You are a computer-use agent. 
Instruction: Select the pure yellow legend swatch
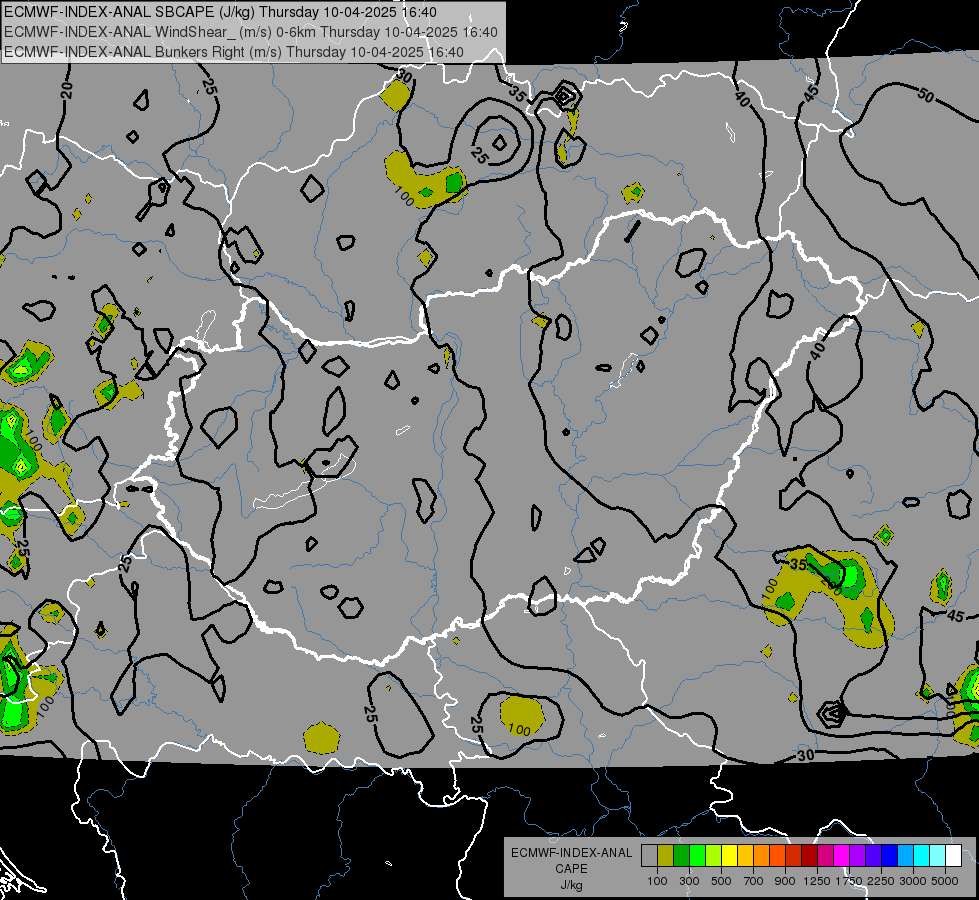[x=729, y=855]
